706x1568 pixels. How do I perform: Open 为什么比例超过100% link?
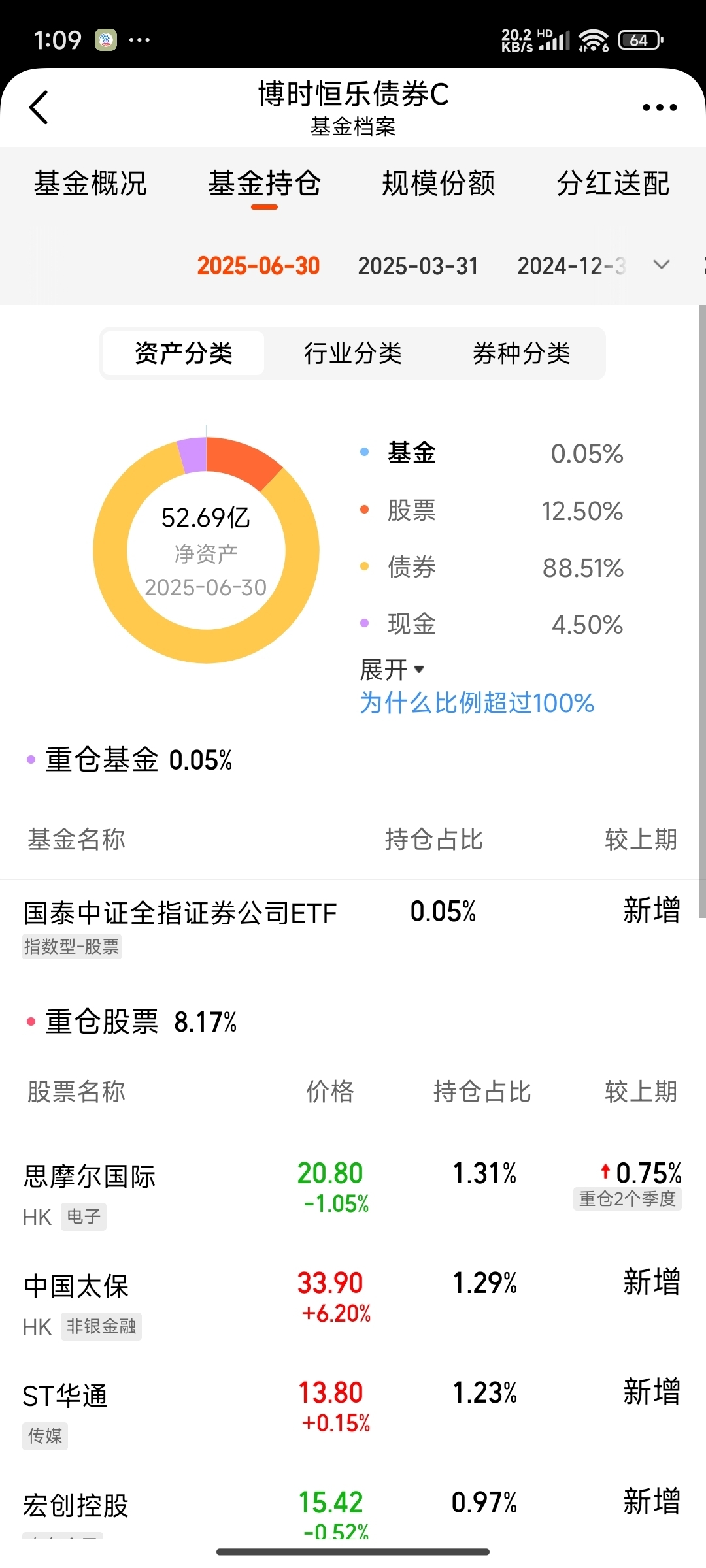[x=477, y=703]
